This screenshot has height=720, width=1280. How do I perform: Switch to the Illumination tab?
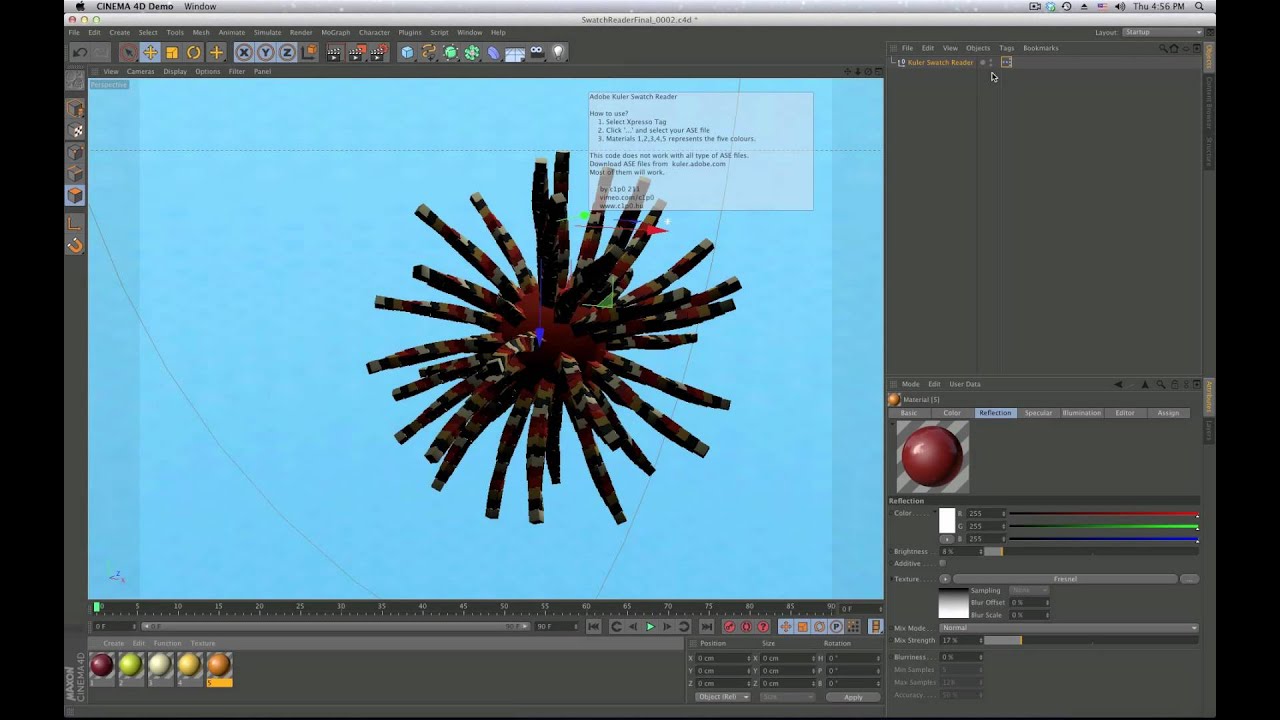[1081, 413]
